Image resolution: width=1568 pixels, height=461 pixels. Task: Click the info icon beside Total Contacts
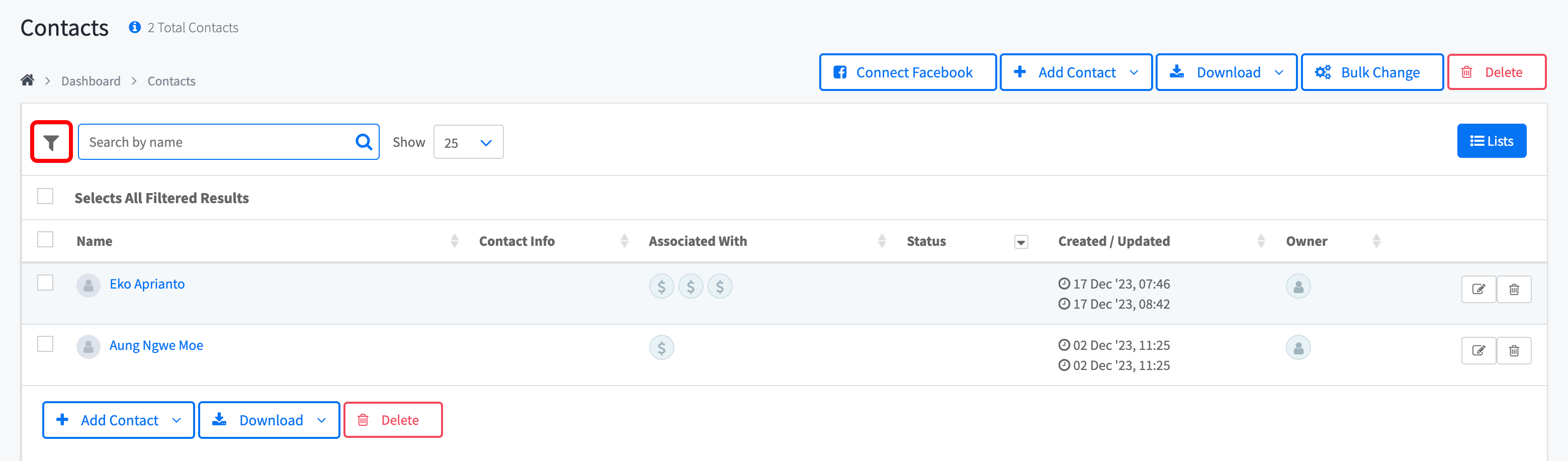[134, 27]
